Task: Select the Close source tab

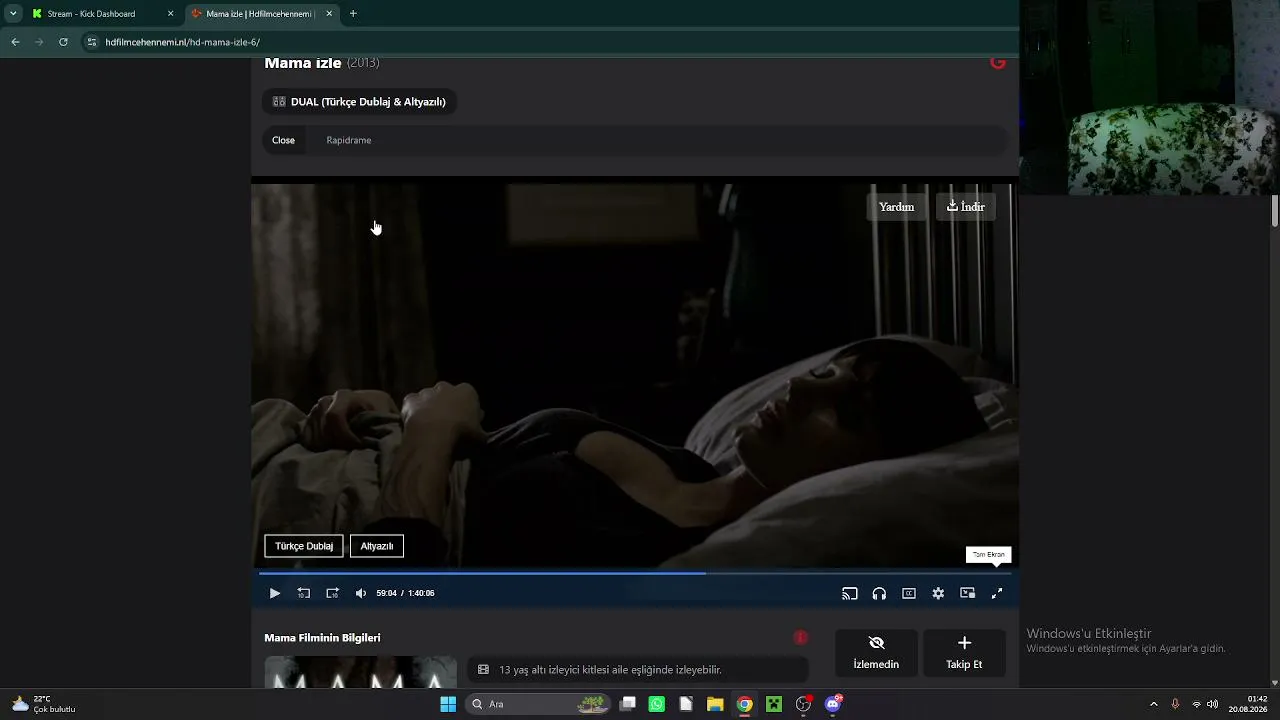Action: 284,140
